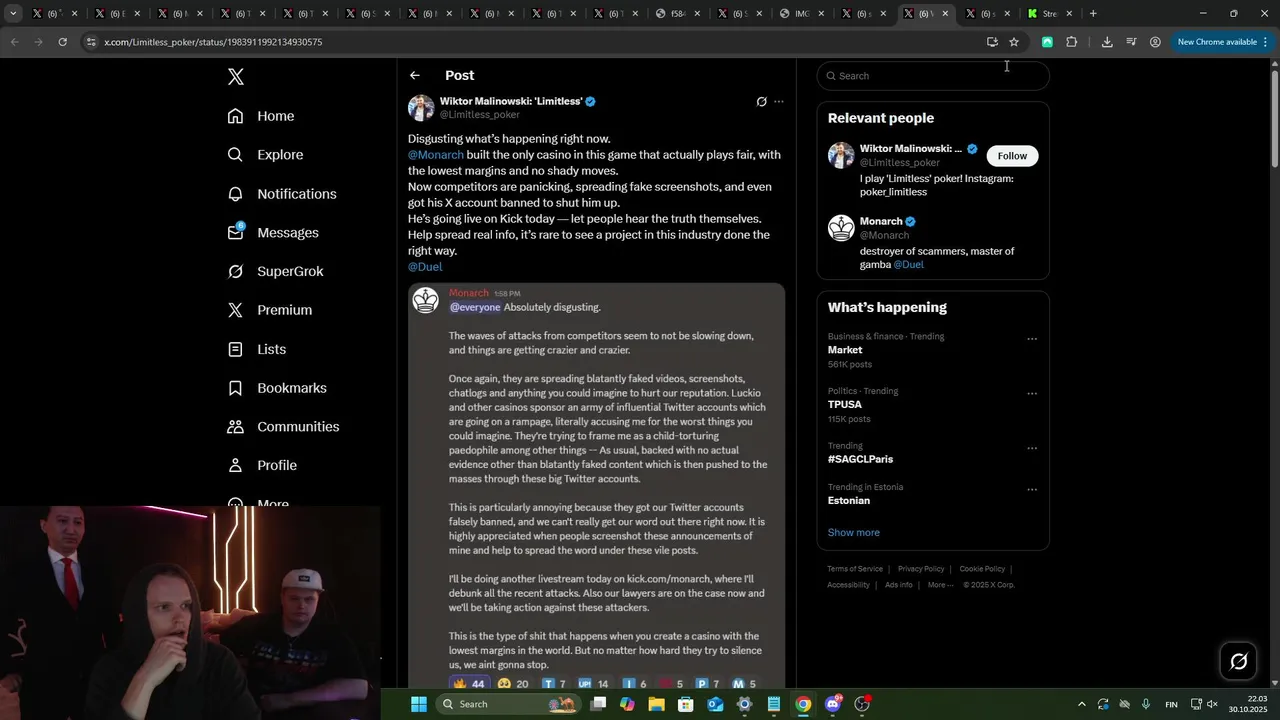Open Communities in the sidebar
1280x720 pixels.
pyautogui.click(x=283, y=426)
